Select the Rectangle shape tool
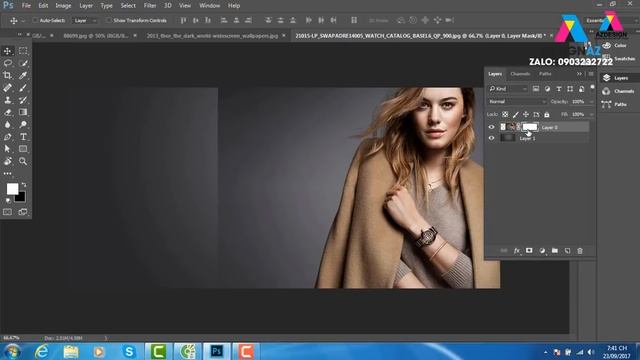This screenshot has height=360, width=640. (x=23, y=149)
